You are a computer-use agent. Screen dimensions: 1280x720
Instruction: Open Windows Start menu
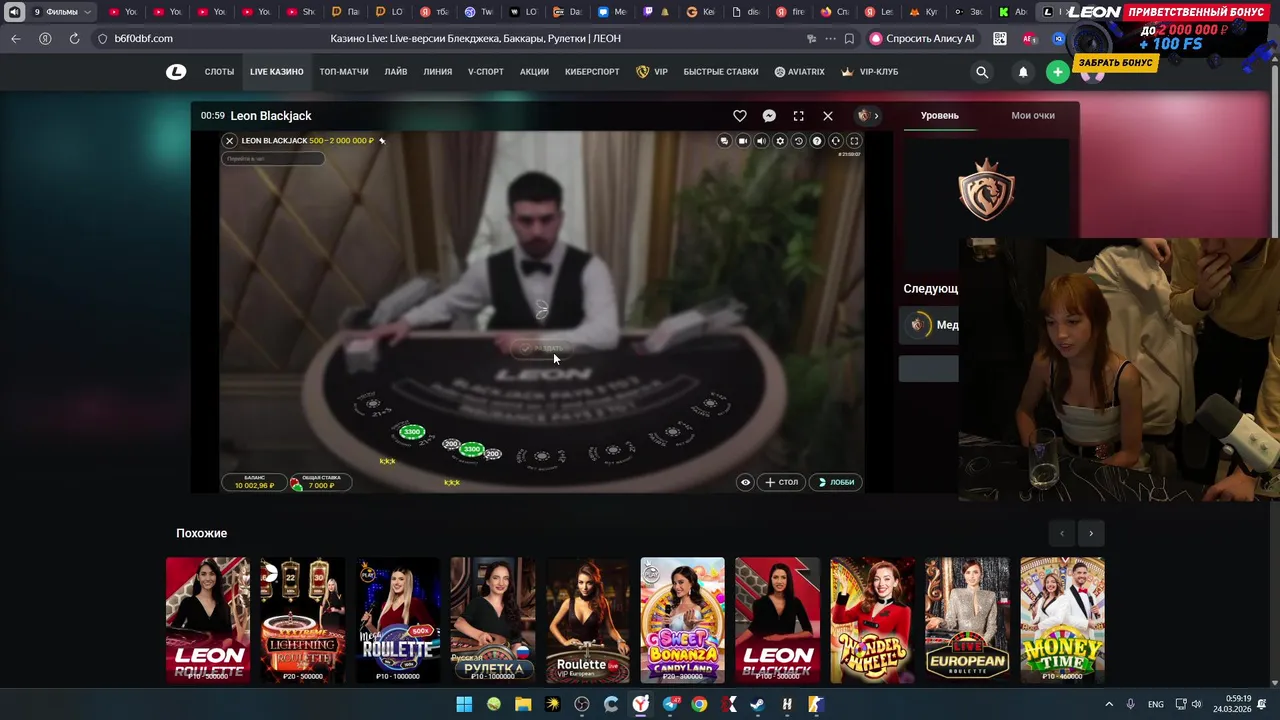[x=464, y=704]
